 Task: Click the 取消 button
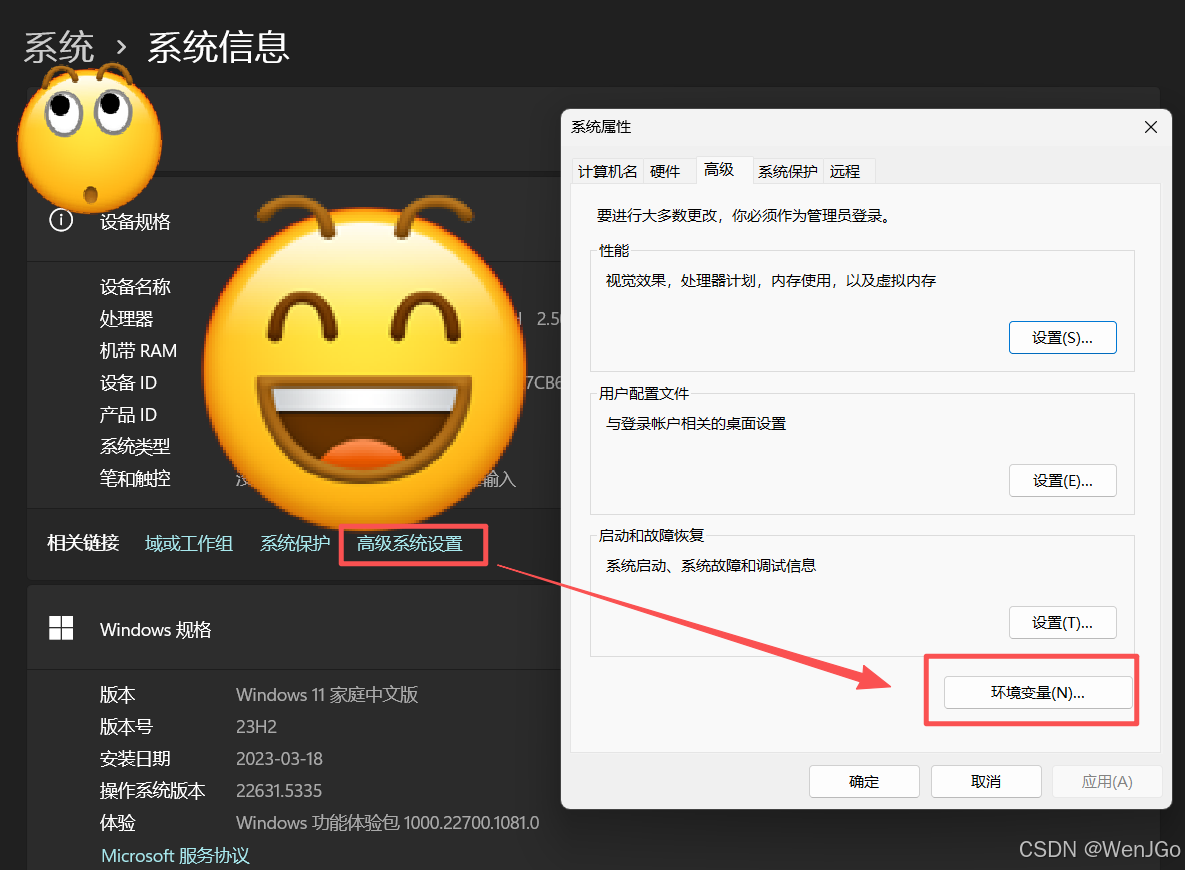coord(985,782)
